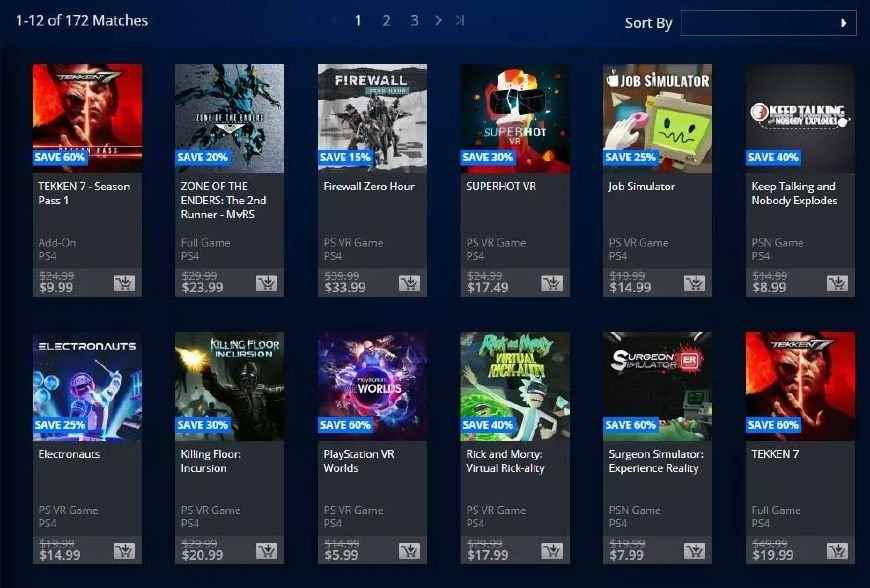Add SUPERHOT VR to the cart
This screenshot has width=870, height=588.
(552, 283)
